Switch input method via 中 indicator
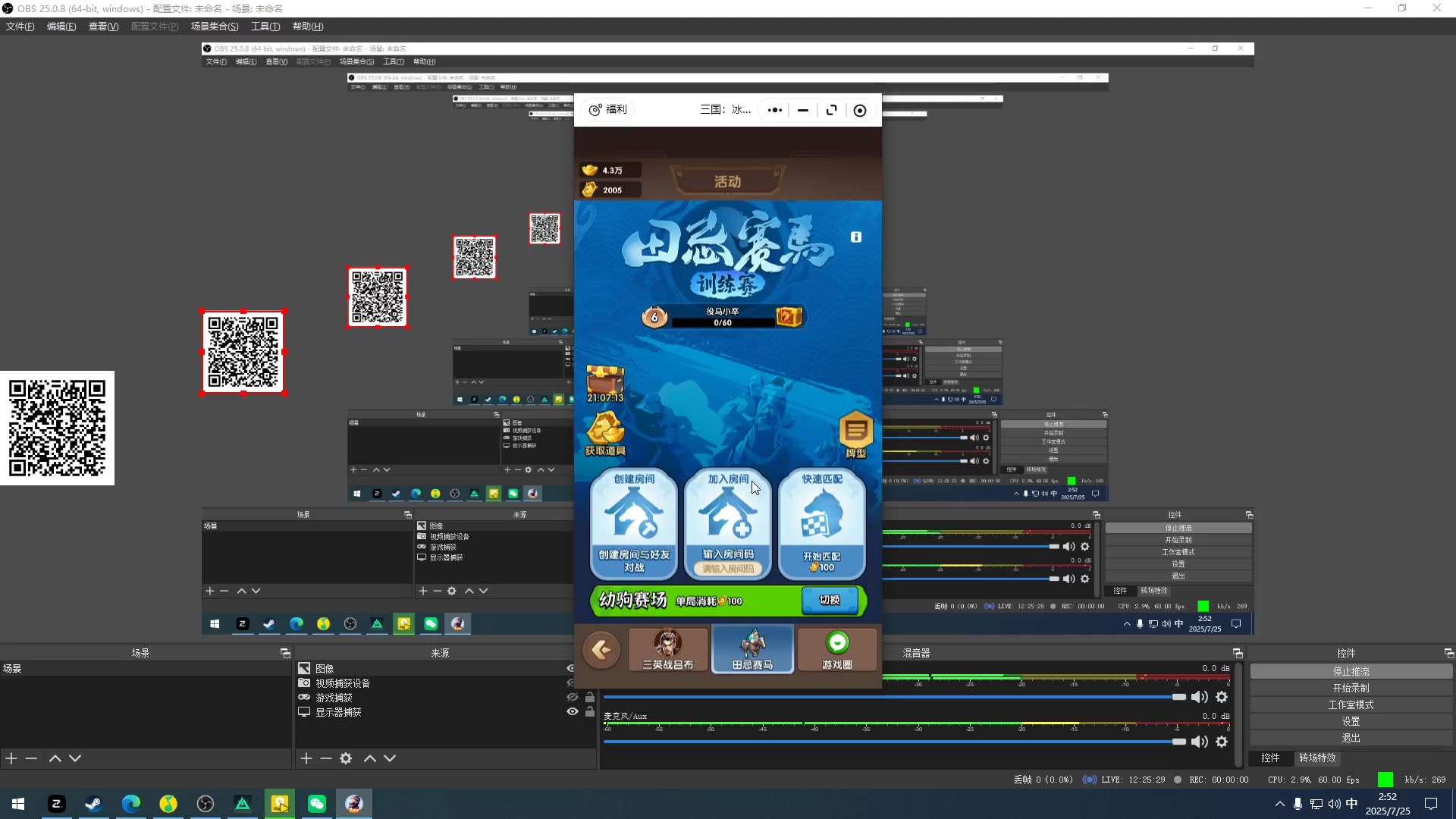This screenshot has height=819, width=1456. [x=1351, y=804]
